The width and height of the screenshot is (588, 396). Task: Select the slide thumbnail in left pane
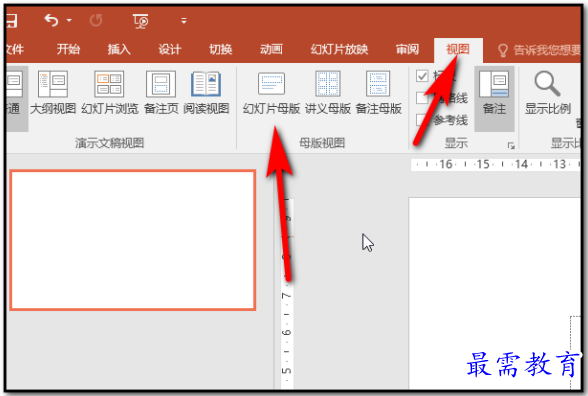(133, 240)
